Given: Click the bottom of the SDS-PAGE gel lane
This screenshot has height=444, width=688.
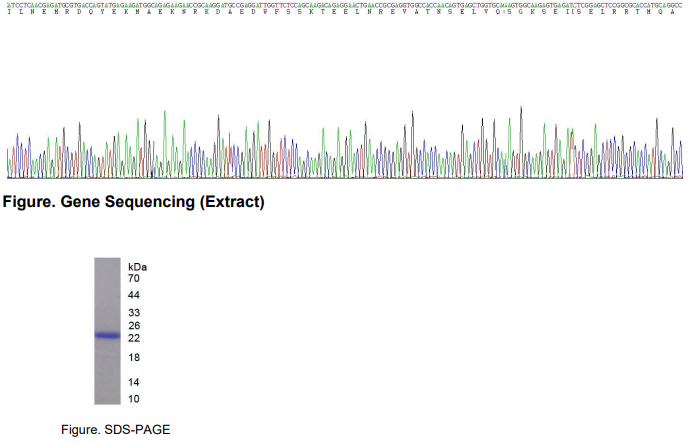Looking at the screenshot, I should pos(107,400).
